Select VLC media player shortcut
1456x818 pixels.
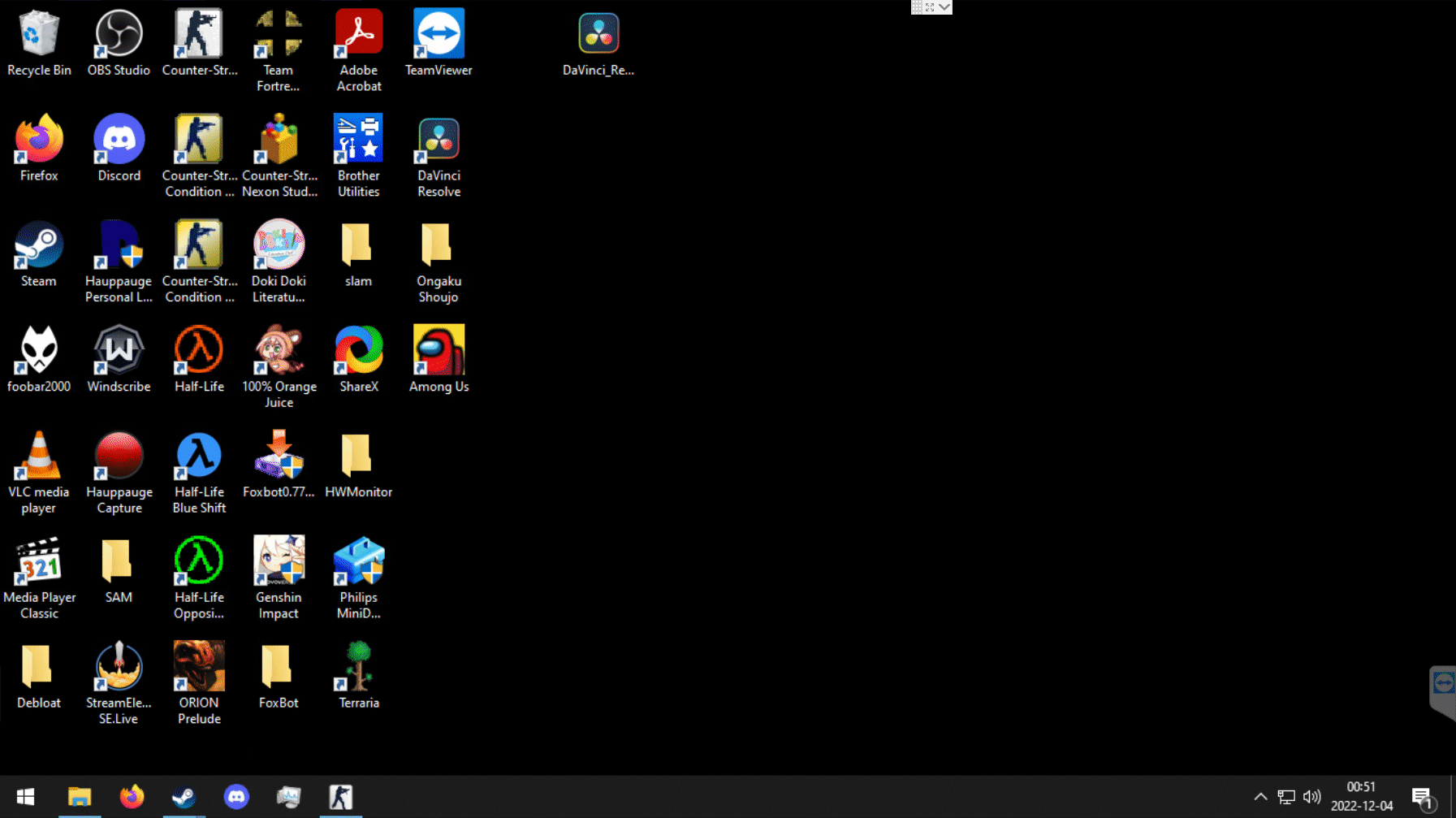[39, 474]
